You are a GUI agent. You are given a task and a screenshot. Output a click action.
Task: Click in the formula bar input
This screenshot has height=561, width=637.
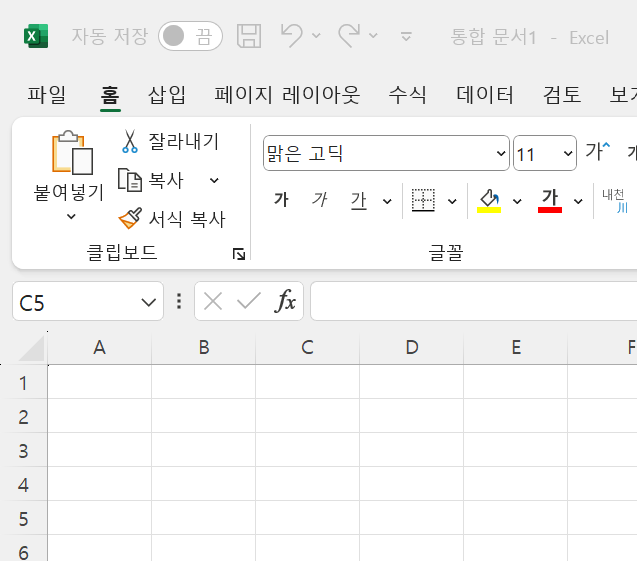click(473, 301)
